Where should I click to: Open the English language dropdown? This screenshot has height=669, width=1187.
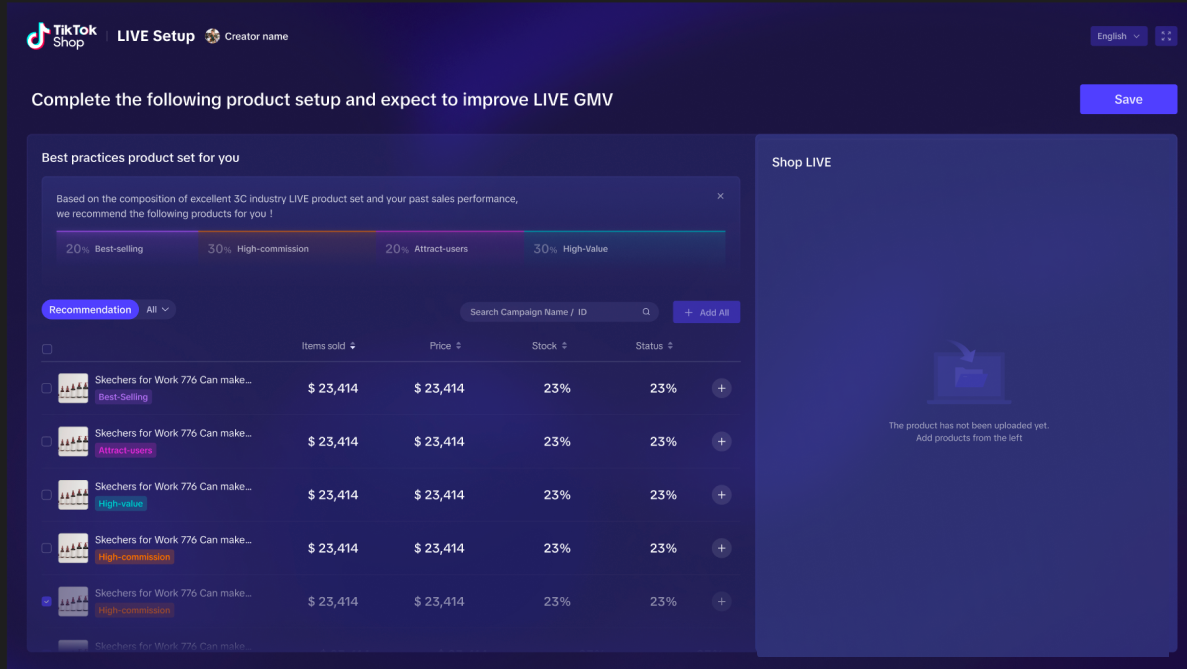[x=1118, y=36]
